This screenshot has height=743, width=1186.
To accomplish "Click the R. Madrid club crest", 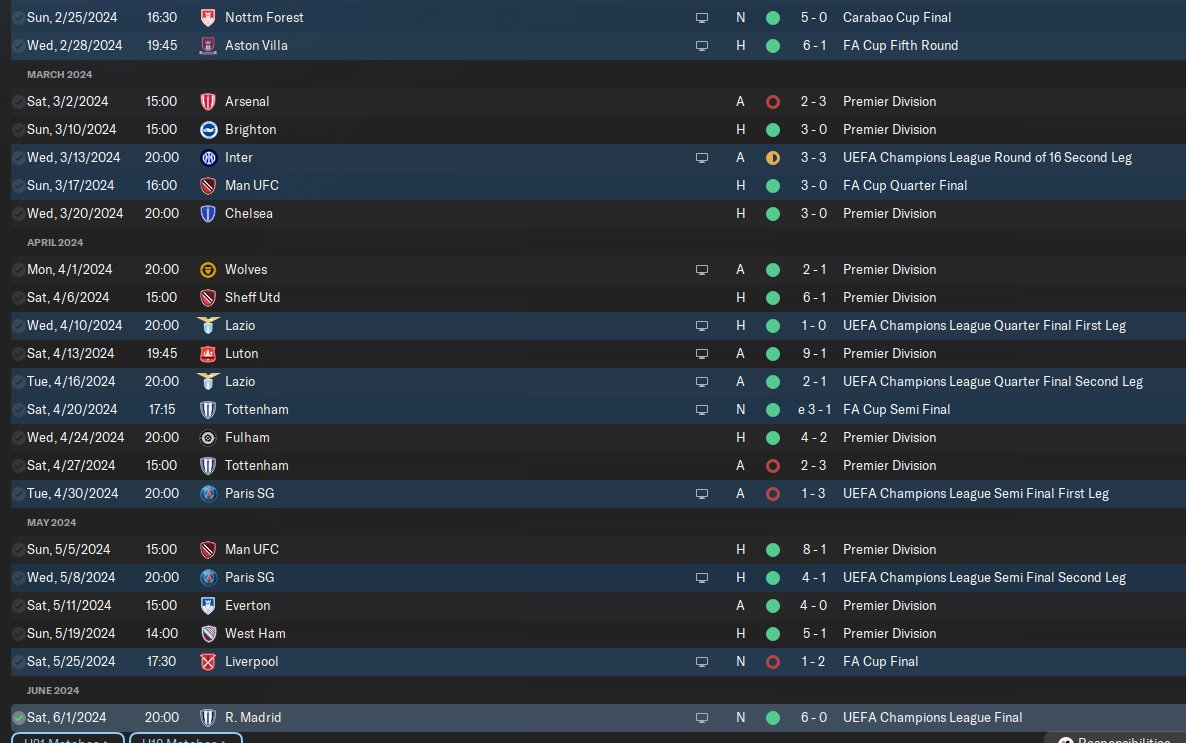I will tap(208, 717).
